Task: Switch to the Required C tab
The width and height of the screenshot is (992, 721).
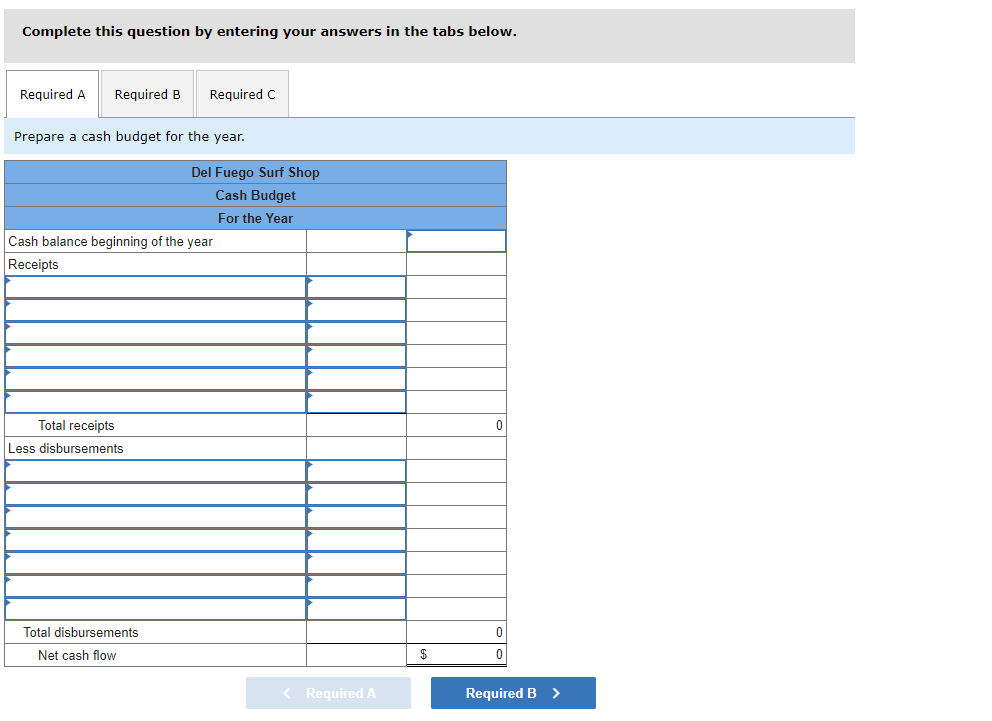Action: tap(242, 93)
